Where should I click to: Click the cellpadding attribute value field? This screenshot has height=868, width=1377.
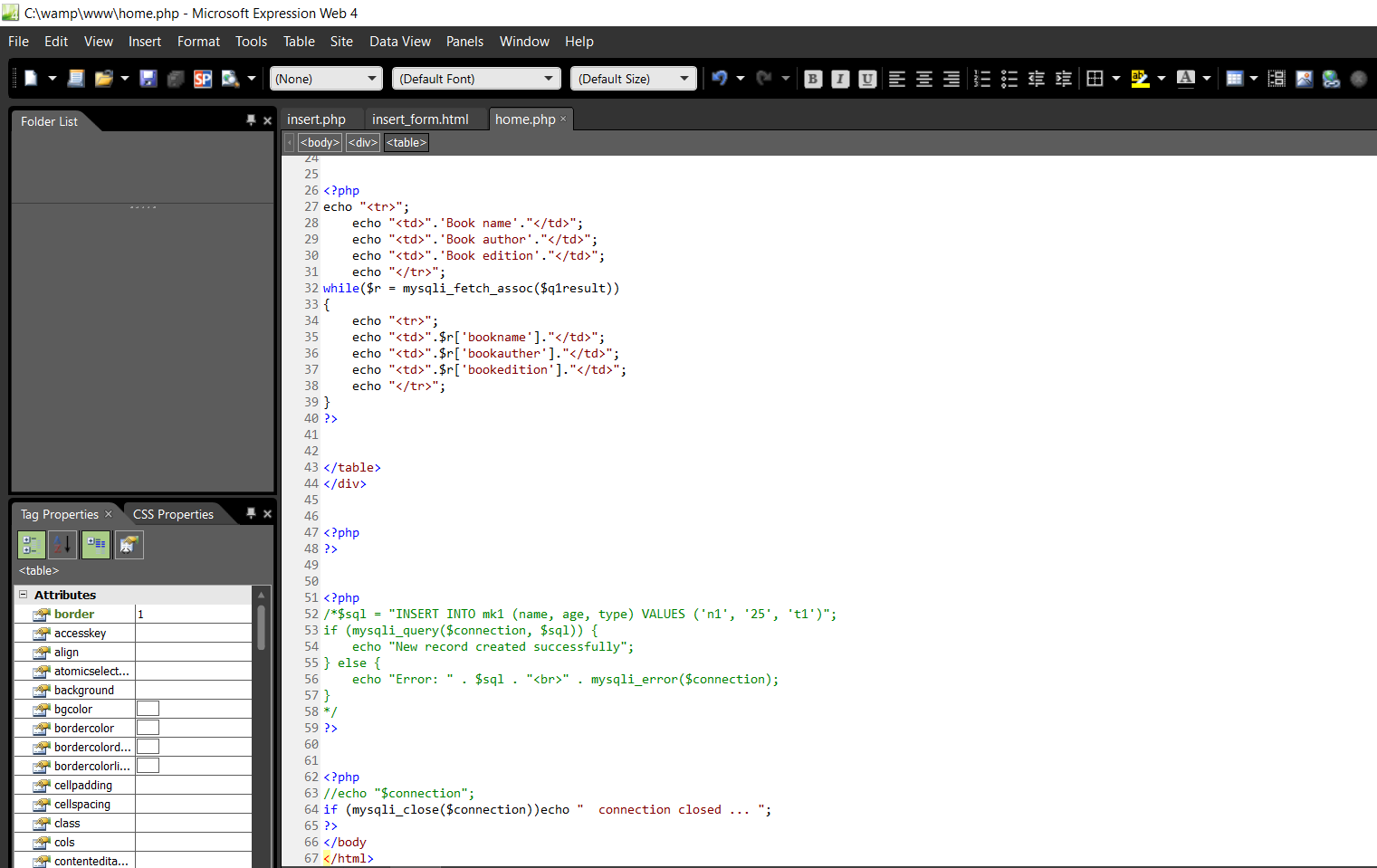pyautogui.click(x=193, y=786)
